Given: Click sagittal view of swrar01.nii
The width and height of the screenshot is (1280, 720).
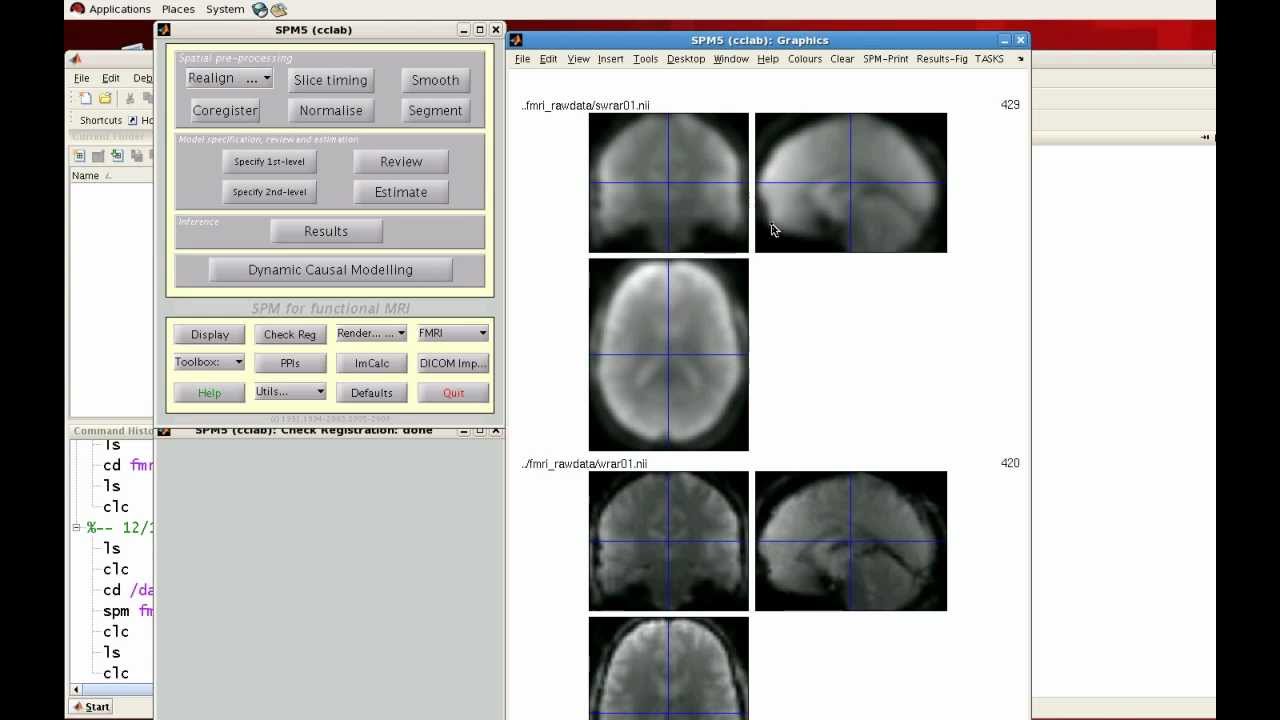Looking at the screenshot, I should coord(850,183).
